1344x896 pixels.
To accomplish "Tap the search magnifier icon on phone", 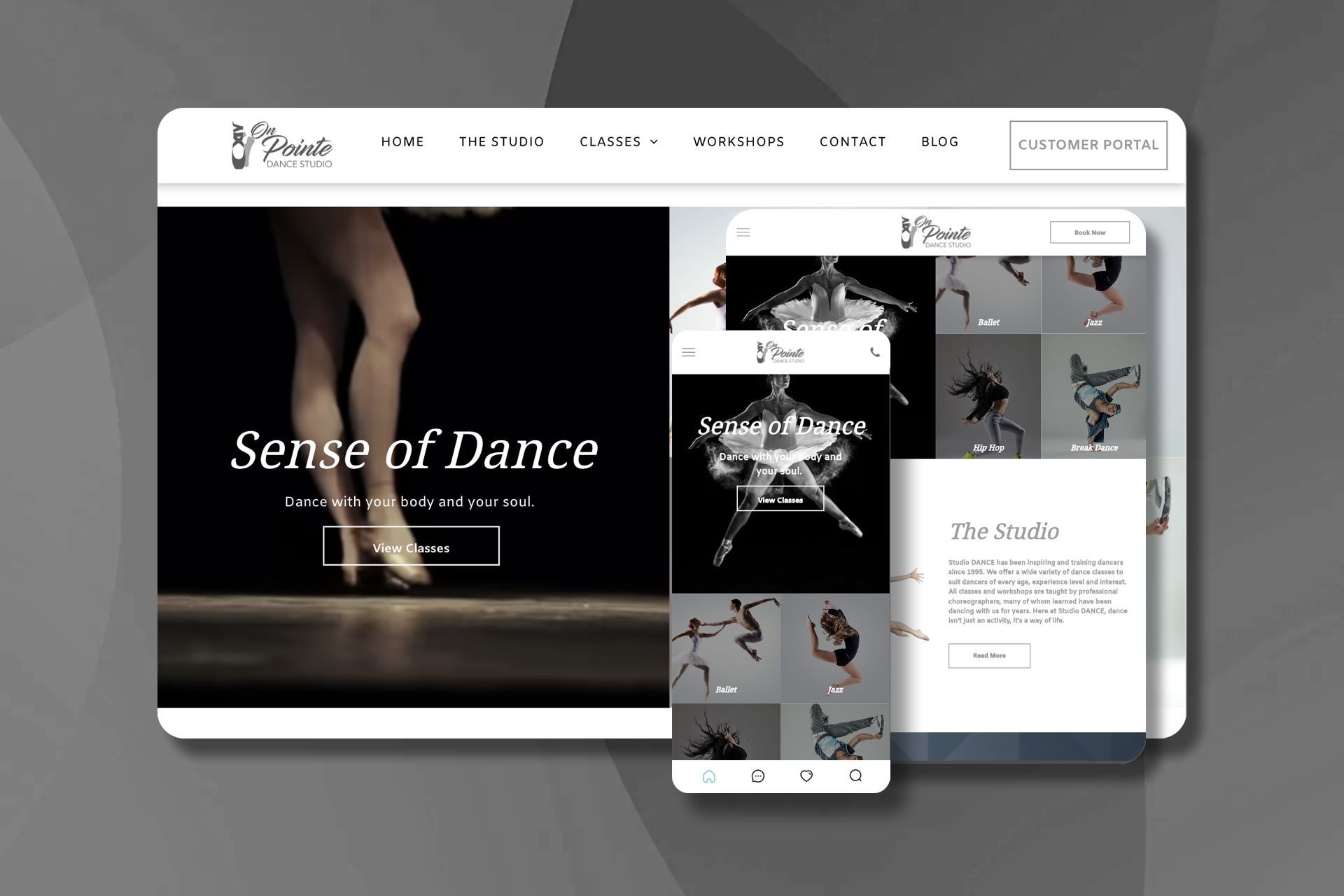I will pyautogui.click(x=855, y=776).
